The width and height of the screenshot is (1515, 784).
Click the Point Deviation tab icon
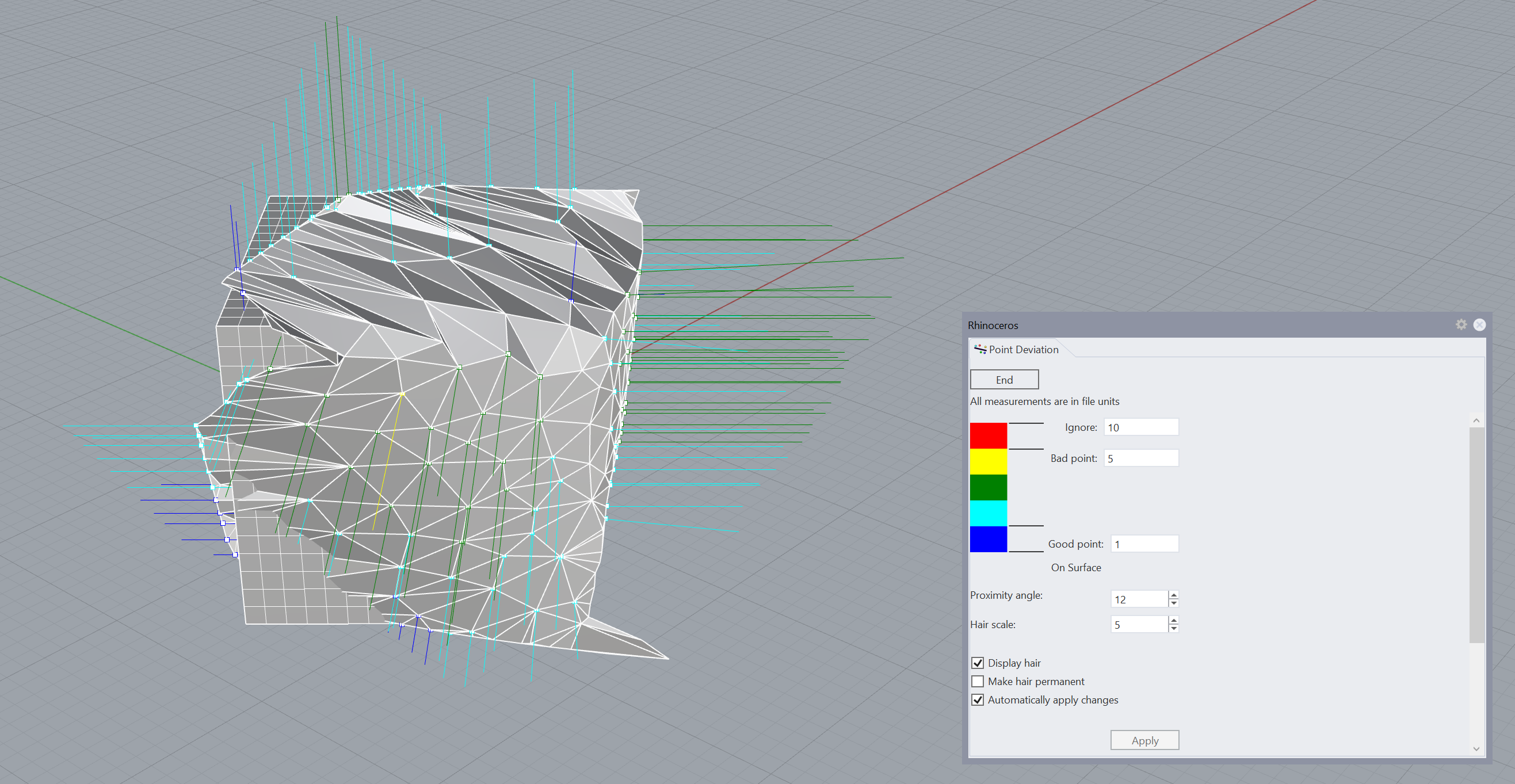tap(980, 349)
